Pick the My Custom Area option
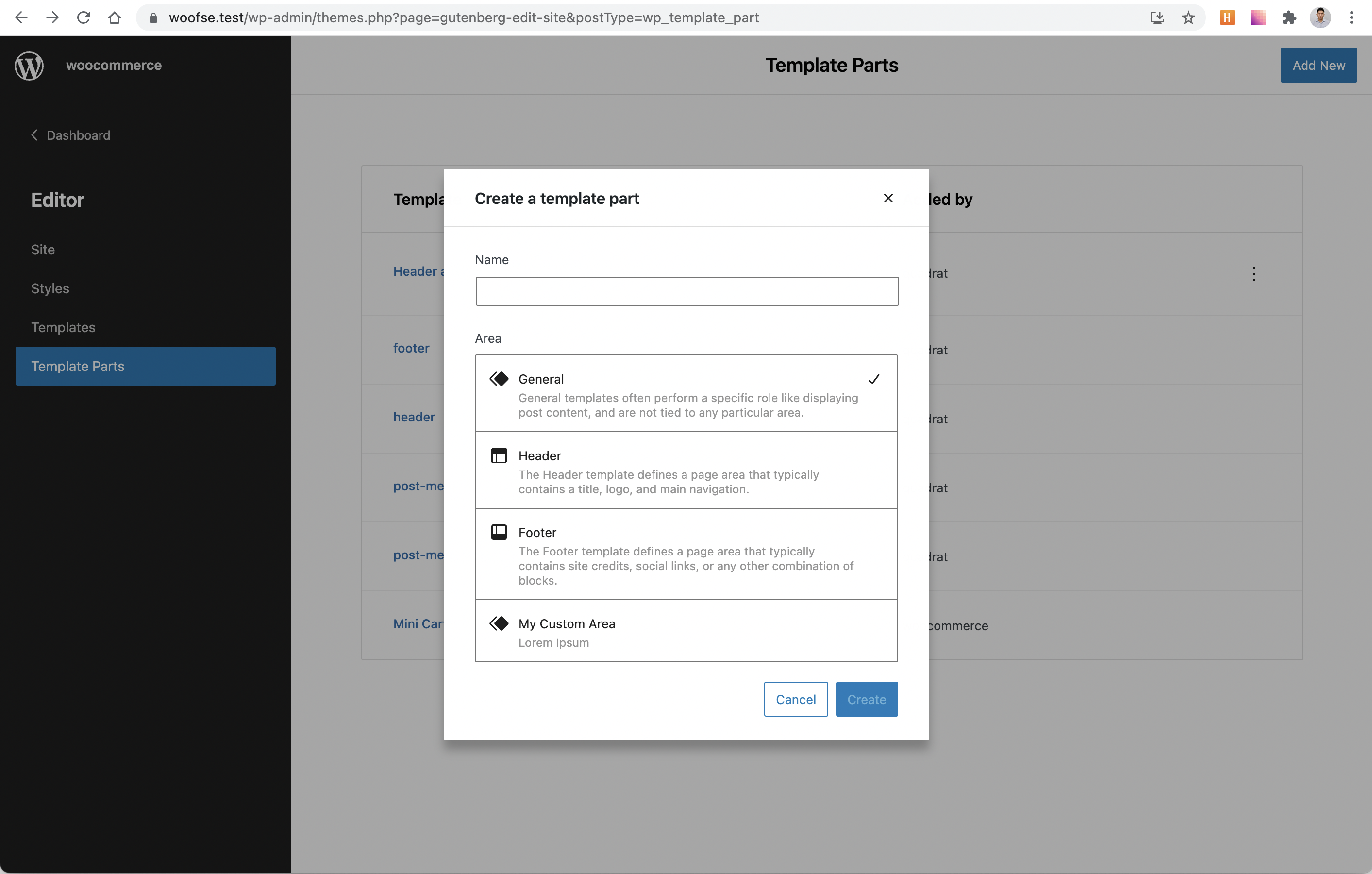 tap(686, 631)
